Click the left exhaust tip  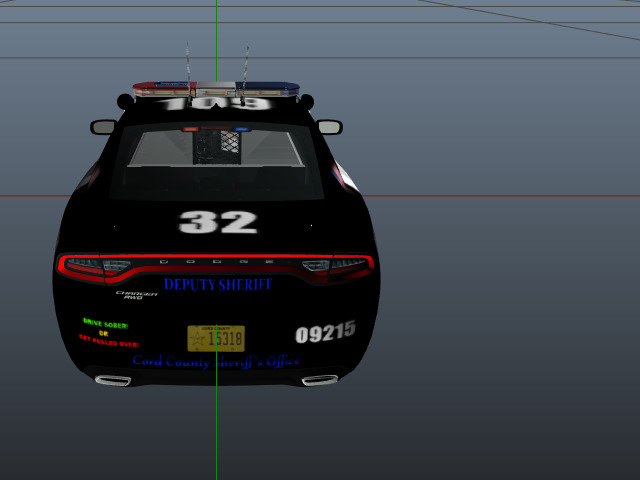coord(113,380)
